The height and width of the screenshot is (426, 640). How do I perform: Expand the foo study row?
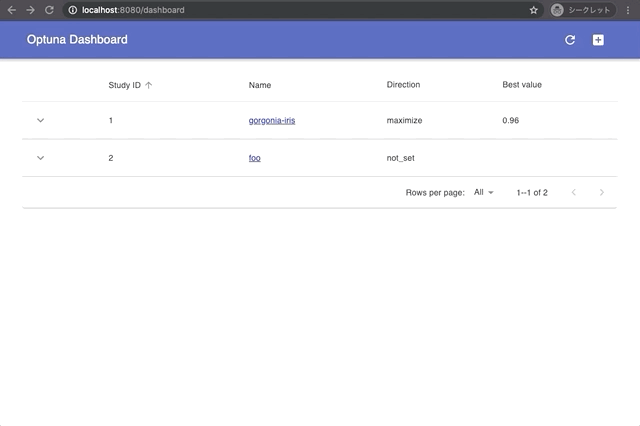click(41, 158)
